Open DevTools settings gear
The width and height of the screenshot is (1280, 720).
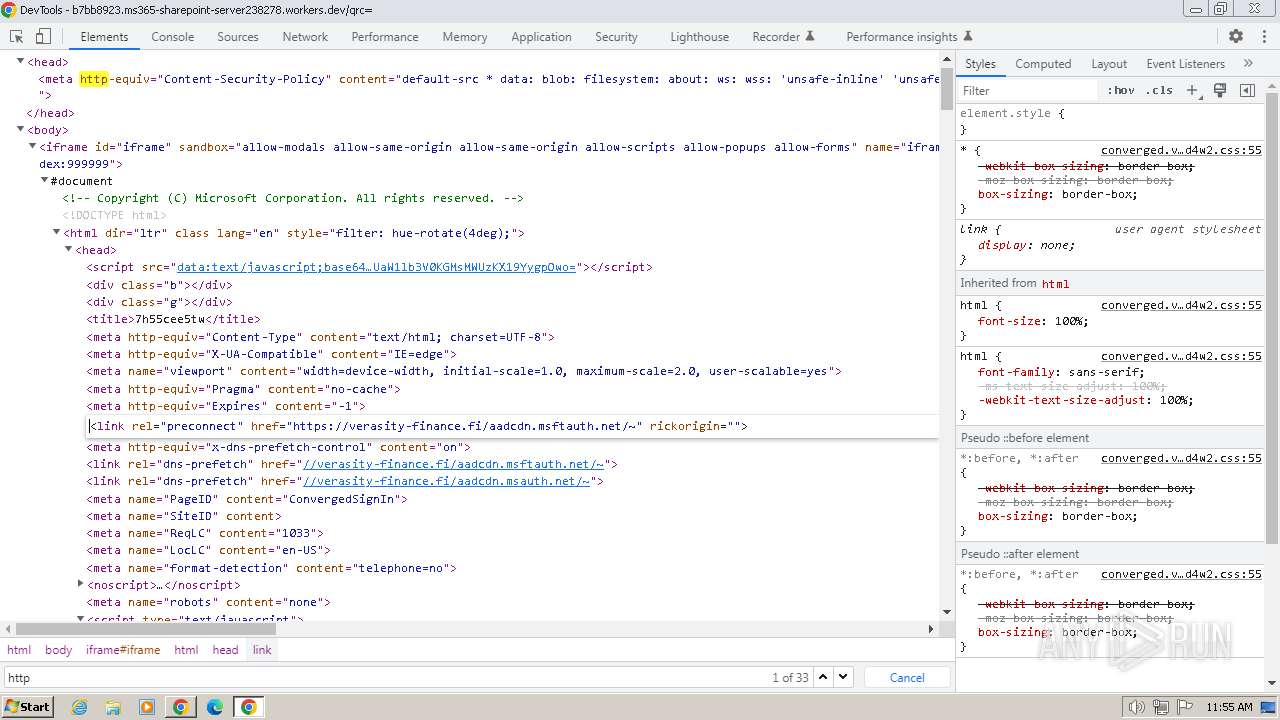(x=1236, y=36)
